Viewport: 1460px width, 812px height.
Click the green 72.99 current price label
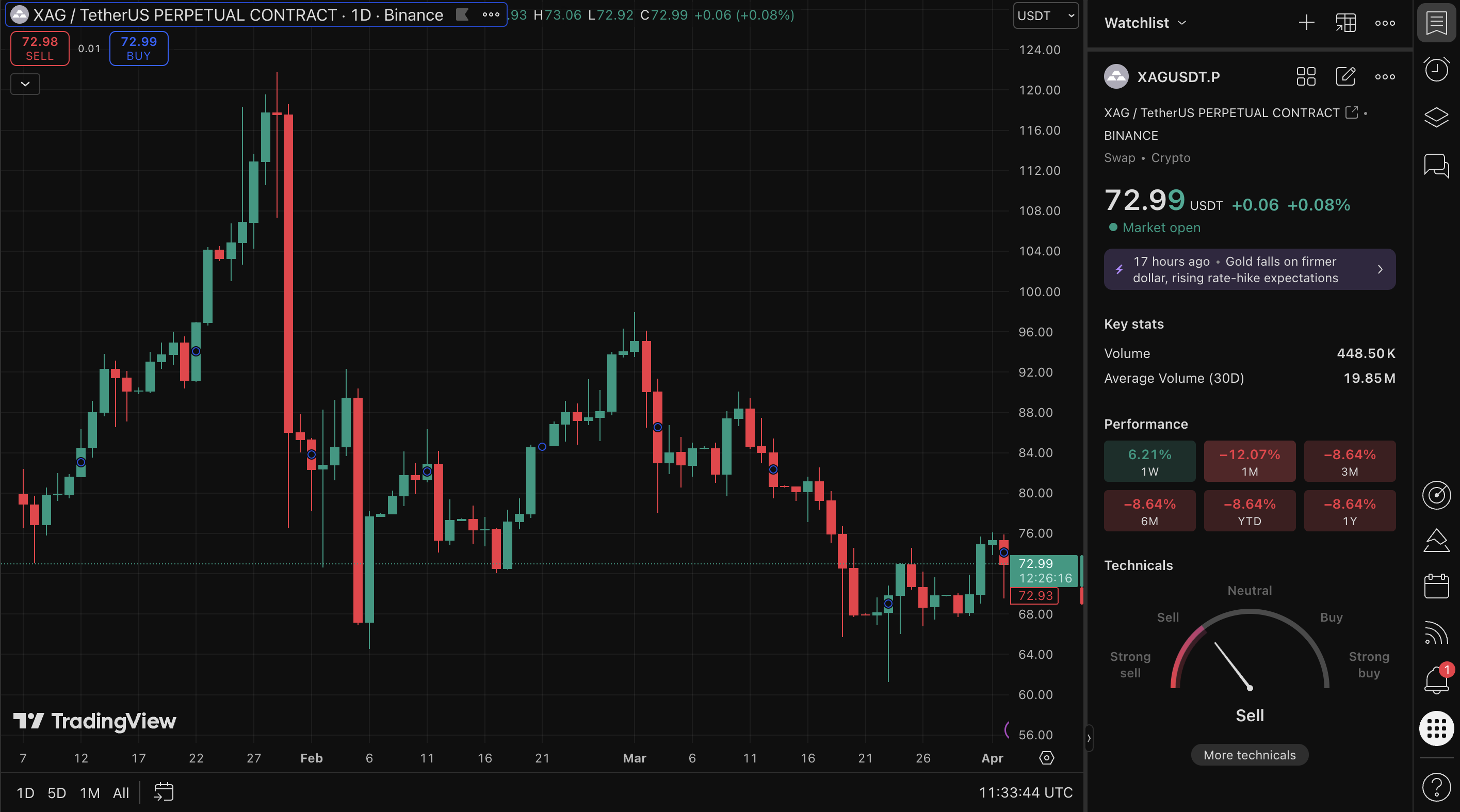click(1044, 571)
